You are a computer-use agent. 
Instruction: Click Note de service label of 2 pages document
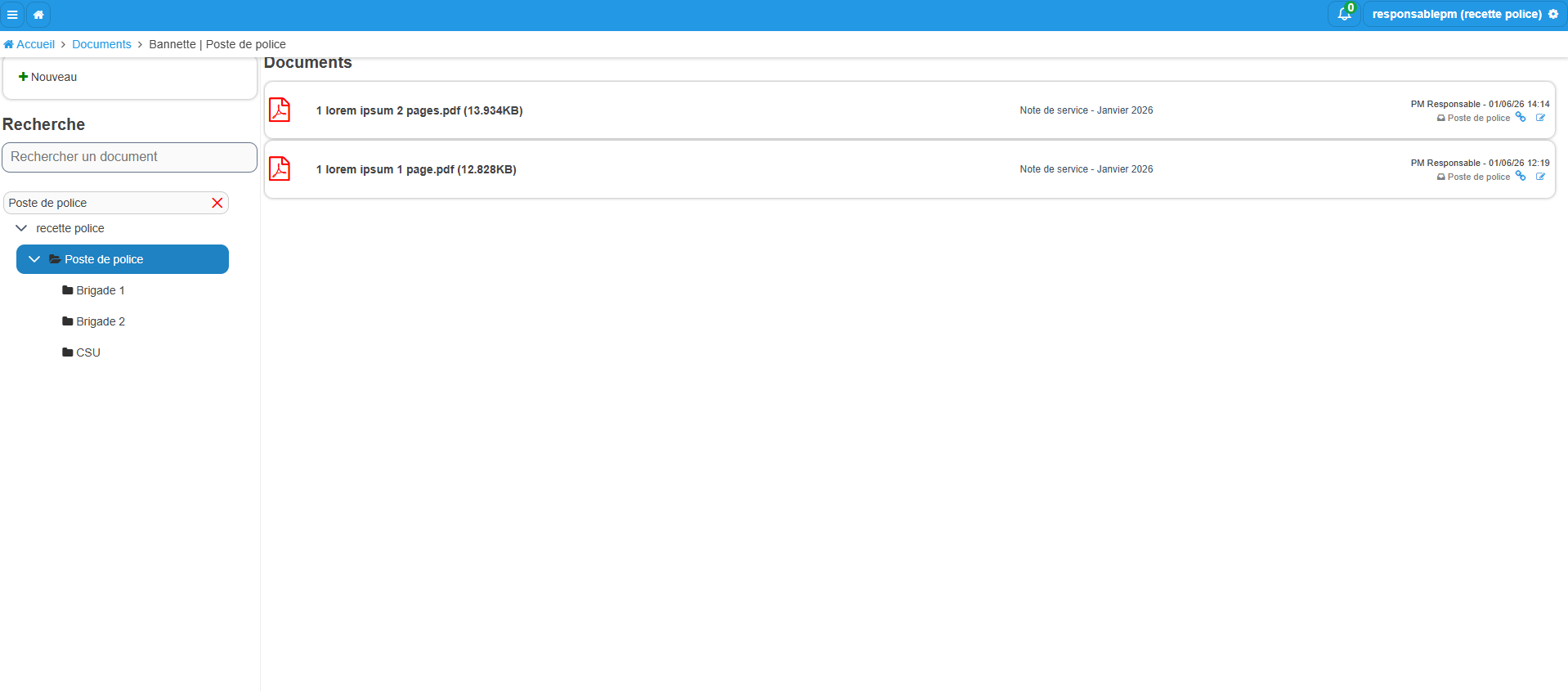[x=1086, y=110]
